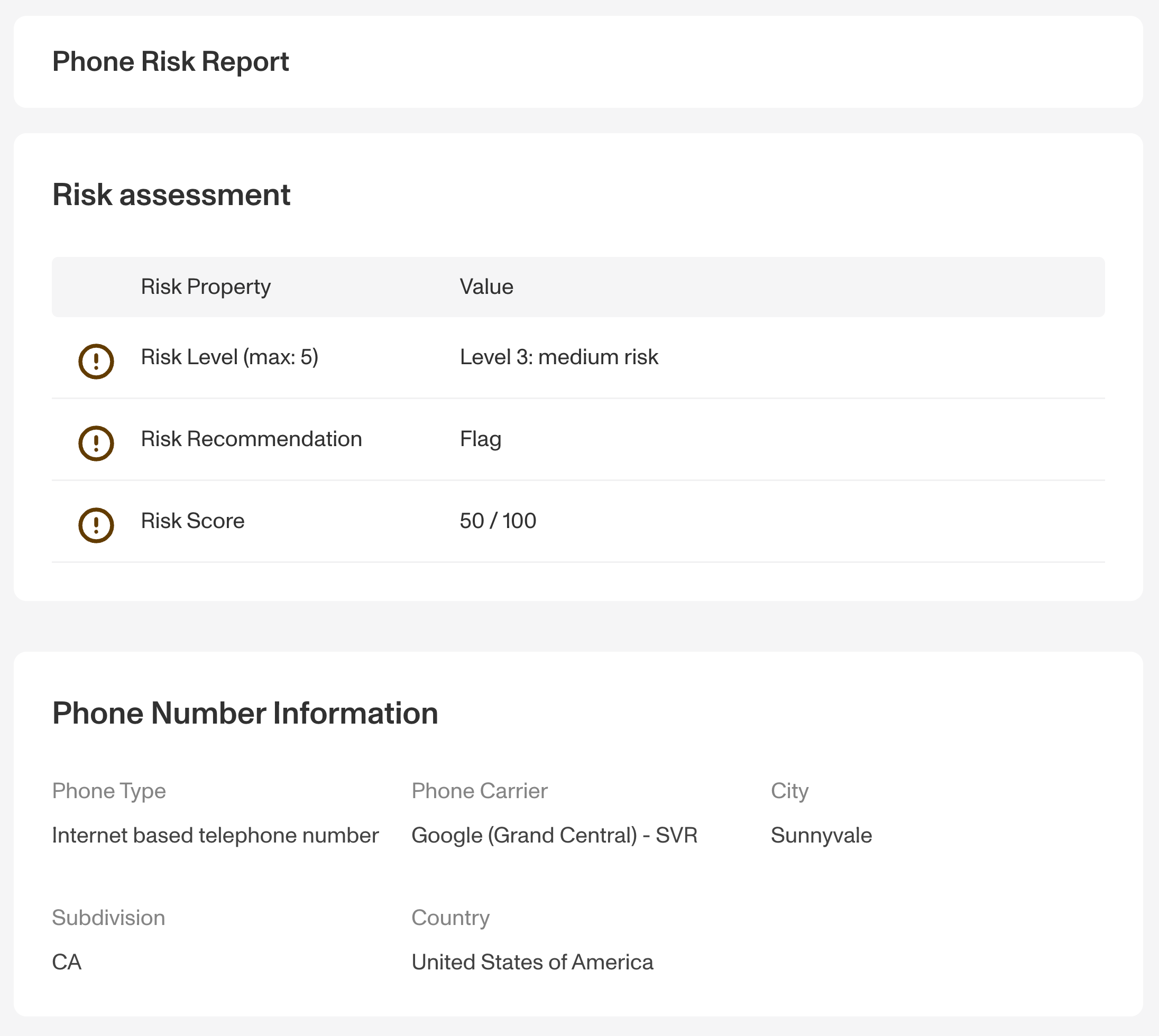Click the 'Country' field label
The height and width of the screenshot is (1036, 1159).
450,918
